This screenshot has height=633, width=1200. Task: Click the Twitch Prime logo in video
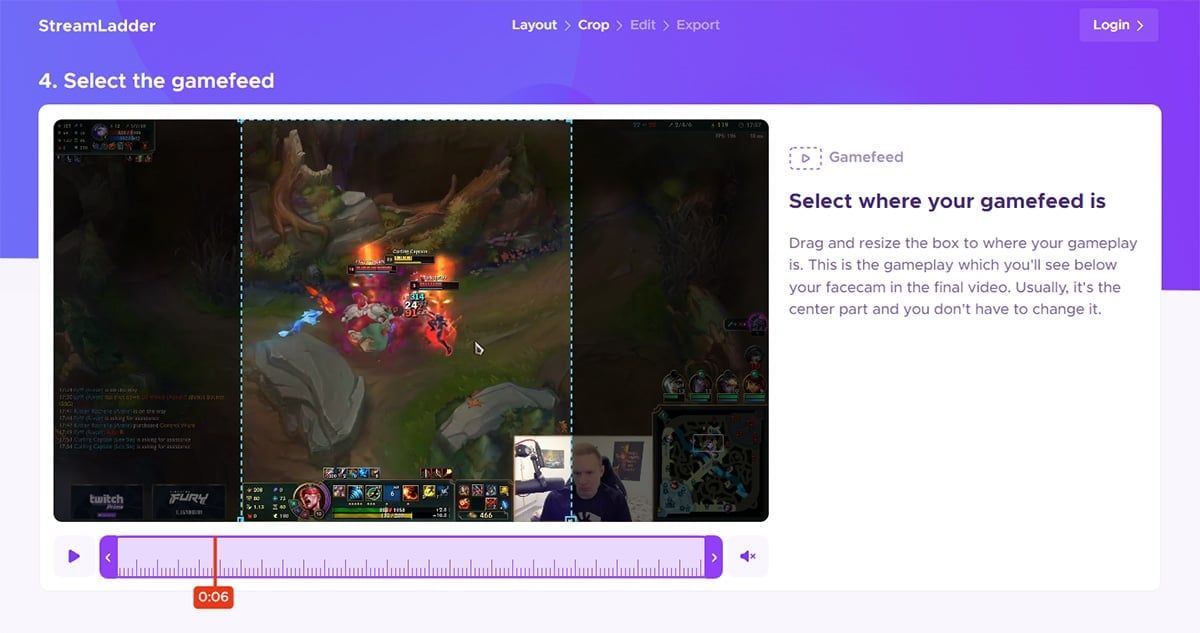pyautogui.click(x=106, y=500)
